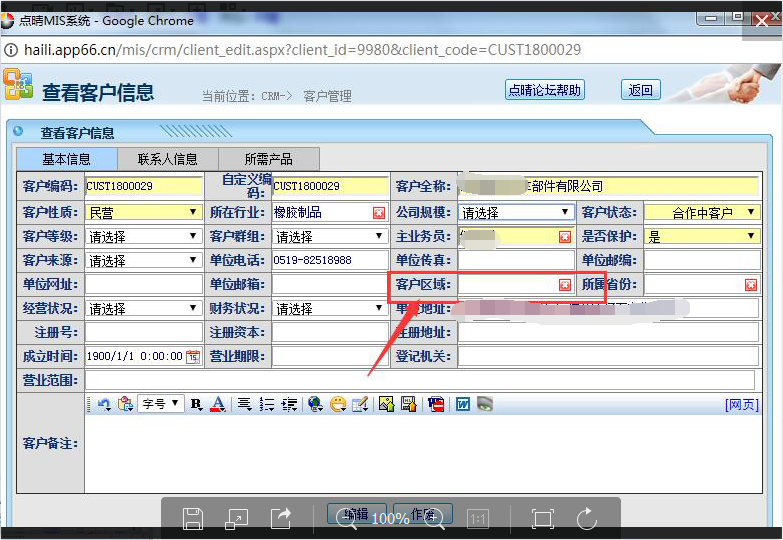Screen dimensions: 783x540
Task: Open calendar picker next to 成立时间
Action: [x=193, y=356]
